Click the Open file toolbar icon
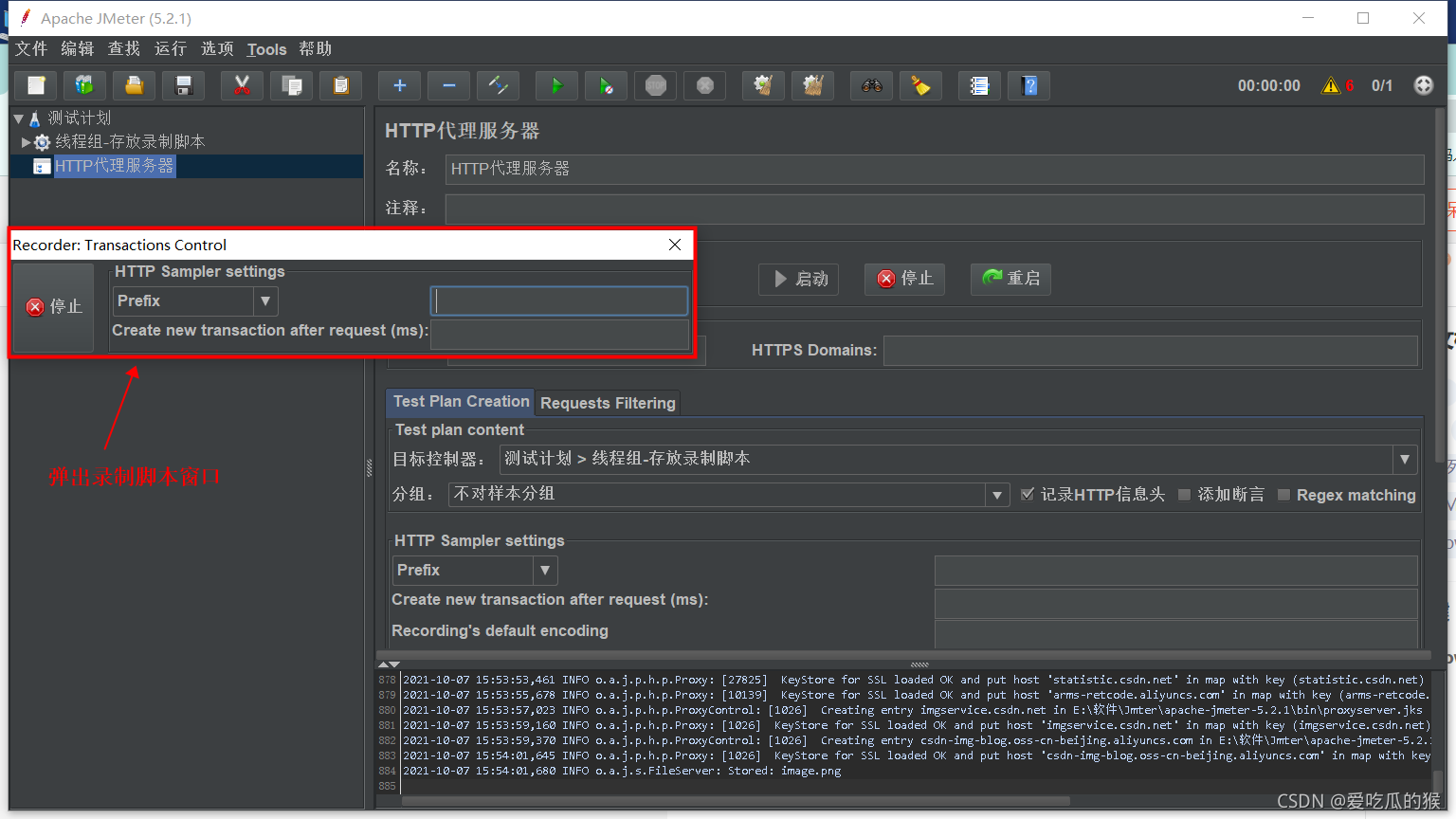 (x=135, y=85)
